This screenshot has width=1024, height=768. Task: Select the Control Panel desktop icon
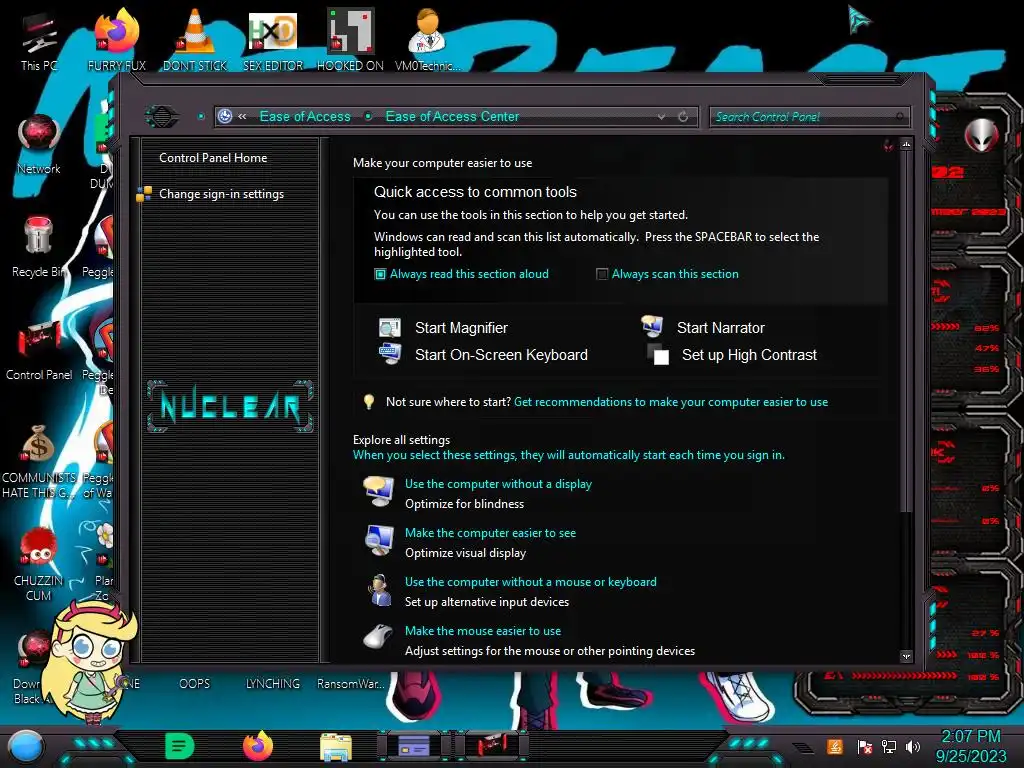pos(39,351)
